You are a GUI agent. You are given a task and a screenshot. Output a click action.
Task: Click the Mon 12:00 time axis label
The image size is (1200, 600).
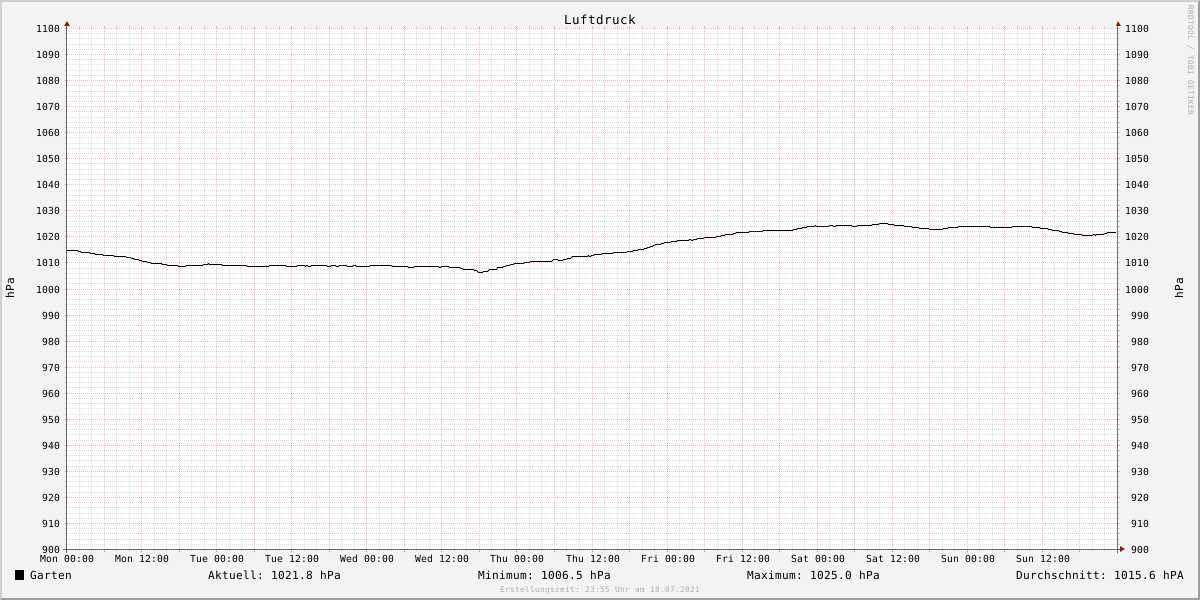coord(142,559)
